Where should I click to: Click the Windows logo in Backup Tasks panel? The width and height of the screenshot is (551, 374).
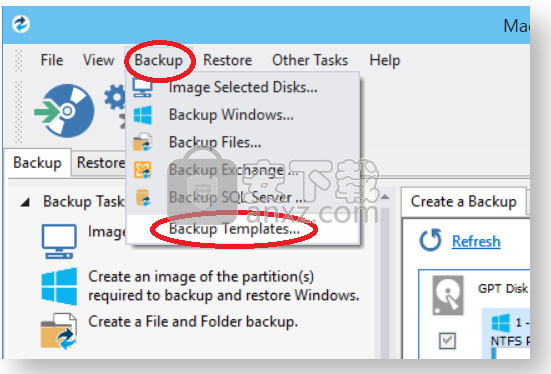(x=59, y=286)
